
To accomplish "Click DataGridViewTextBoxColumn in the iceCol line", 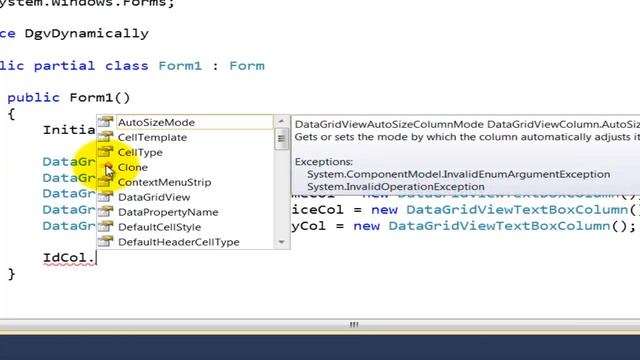I will 517,210.
